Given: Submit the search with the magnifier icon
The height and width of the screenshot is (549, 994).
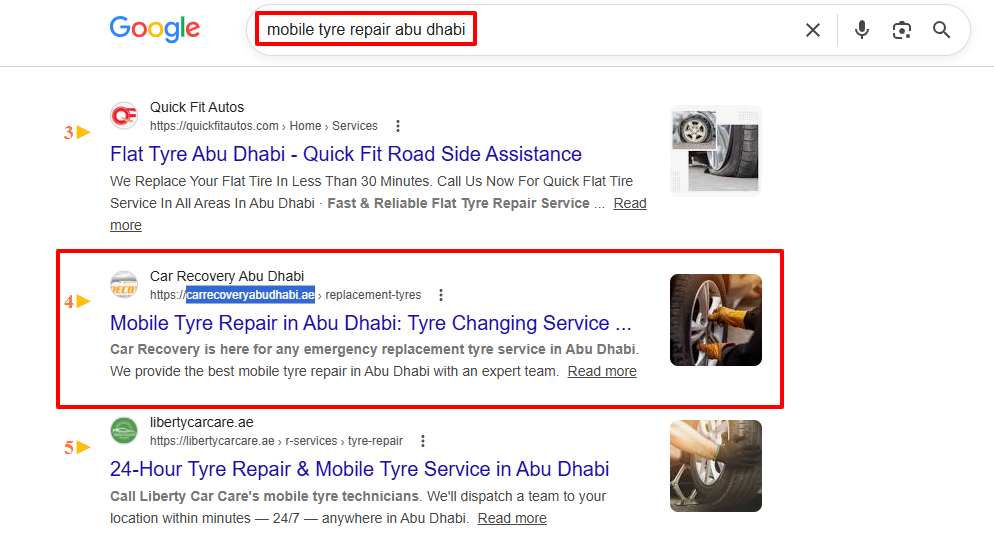Looking at the screenshot, I should point(941,30).
